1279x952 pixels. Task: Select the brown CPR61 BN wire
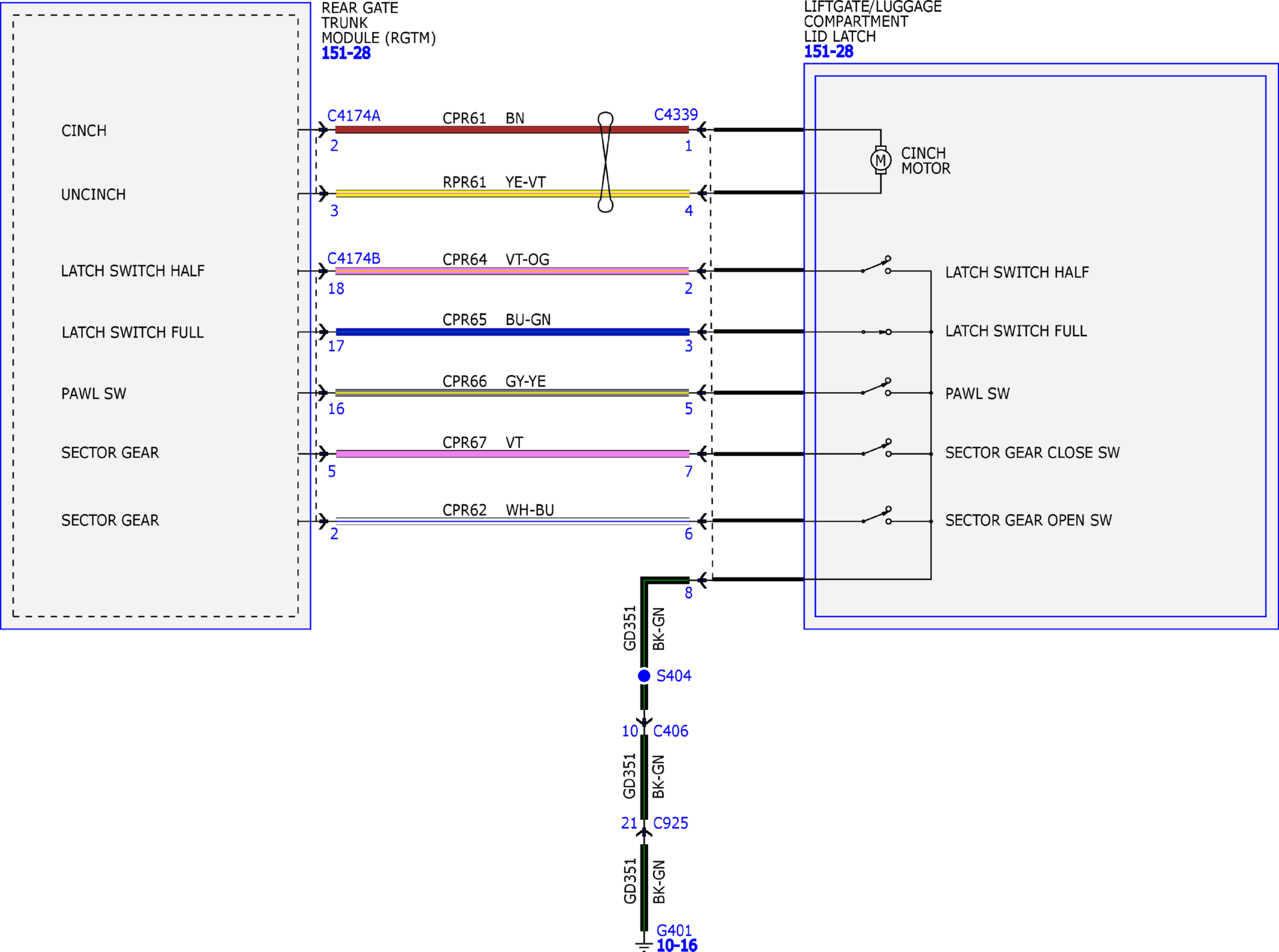coord(512,130)
